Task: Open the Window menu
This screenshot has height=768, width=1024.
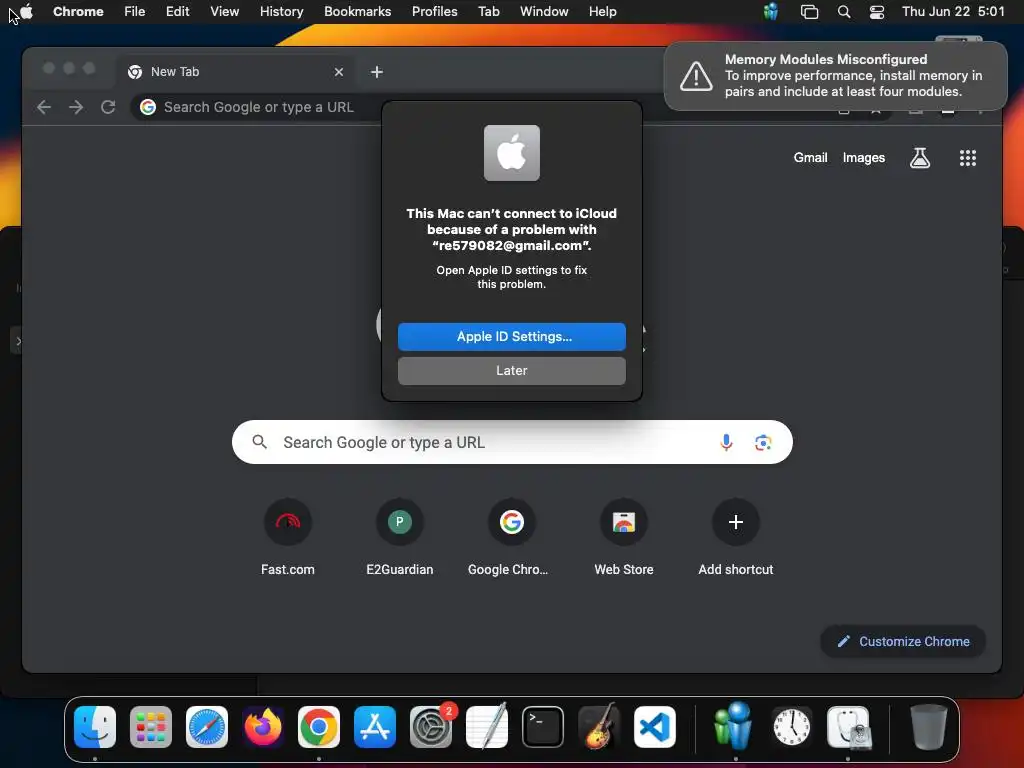Action: click(544, 12)
